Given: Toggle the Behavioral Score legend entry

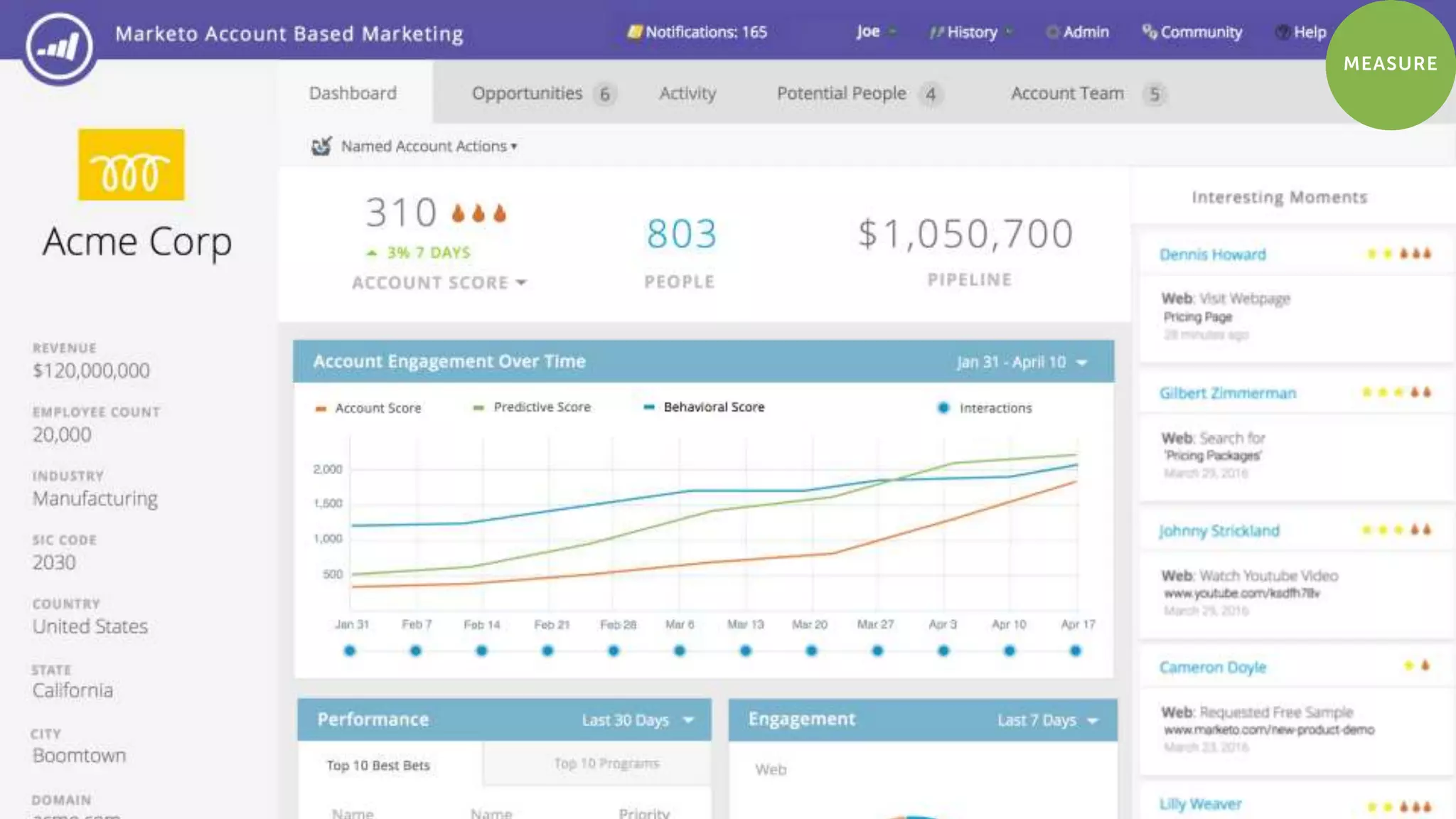Looking at the screenshot, I should (x=704, y=407).
